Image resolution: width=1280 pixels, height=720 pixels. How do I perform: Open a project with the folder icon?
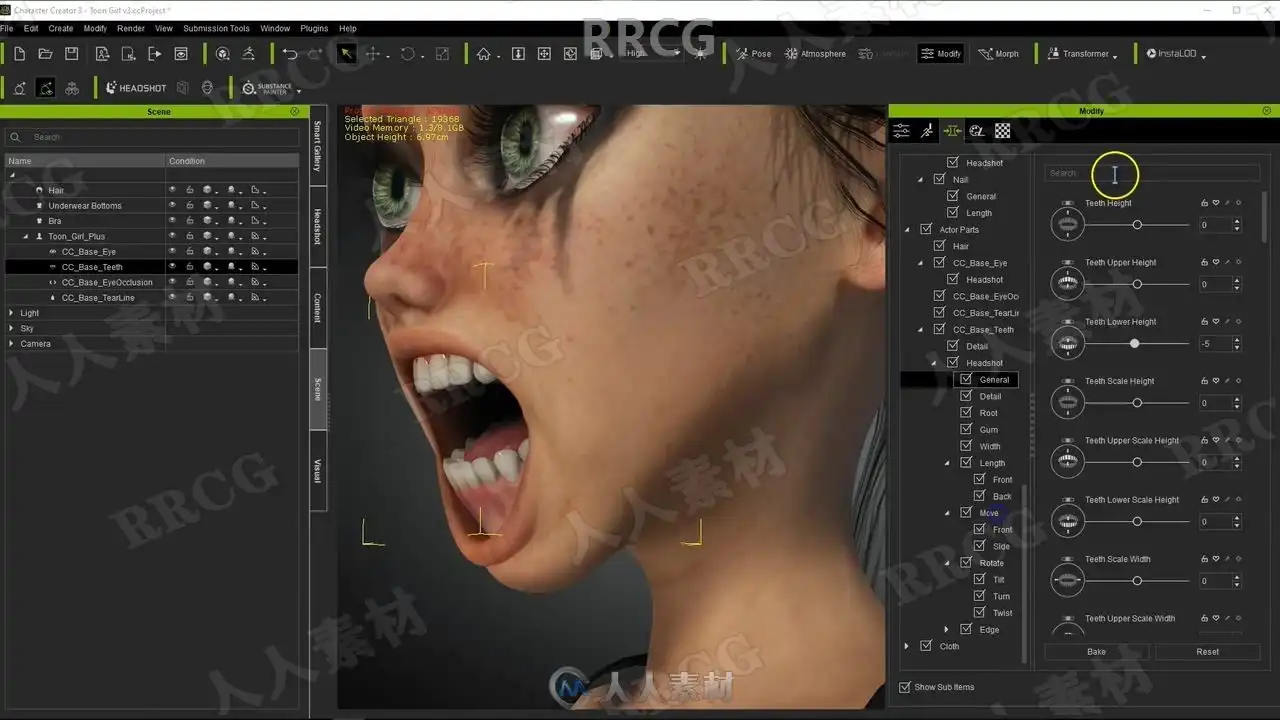point(45,54)
